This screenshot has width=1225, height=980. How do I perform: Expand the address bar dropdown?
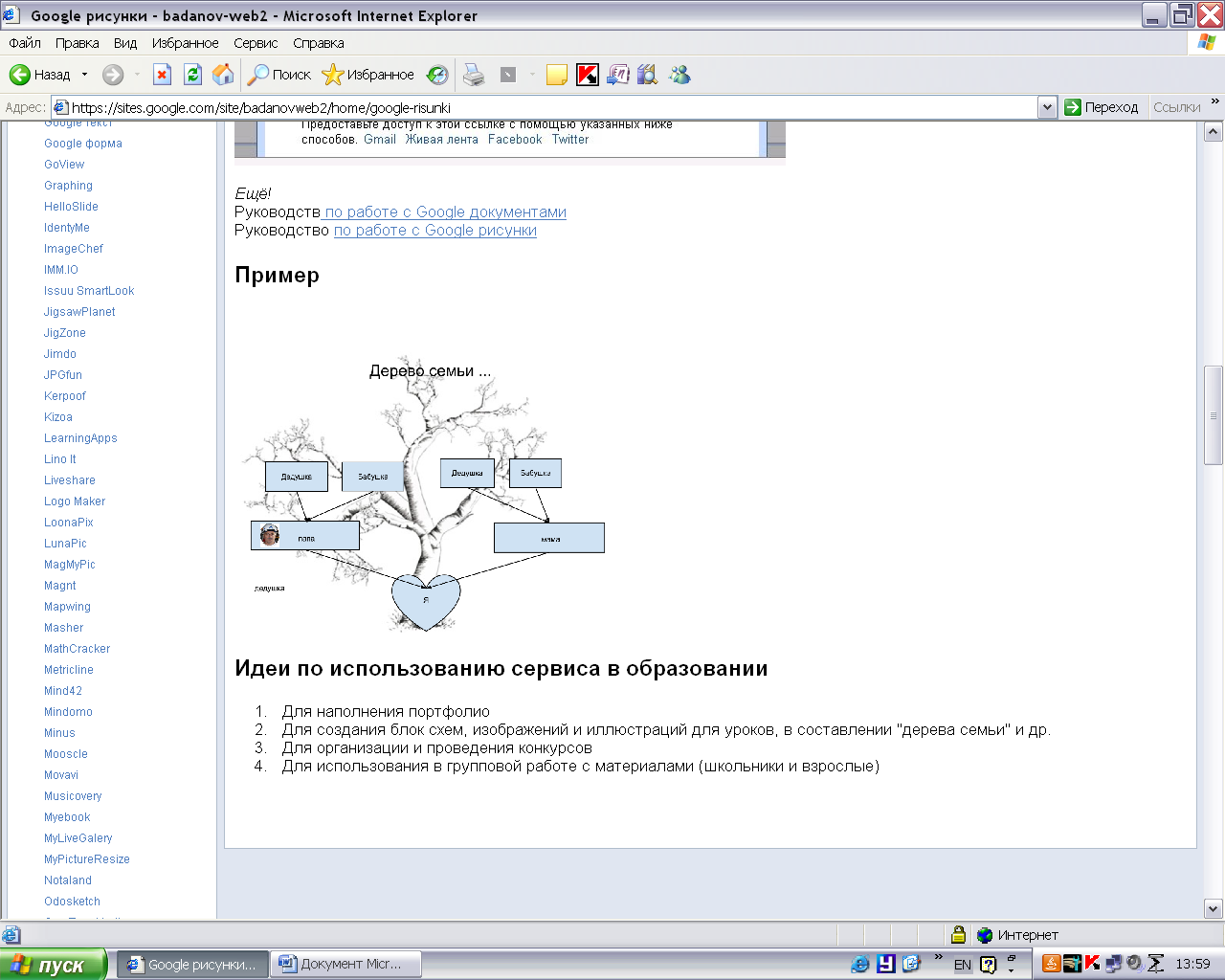(1047, 107)
